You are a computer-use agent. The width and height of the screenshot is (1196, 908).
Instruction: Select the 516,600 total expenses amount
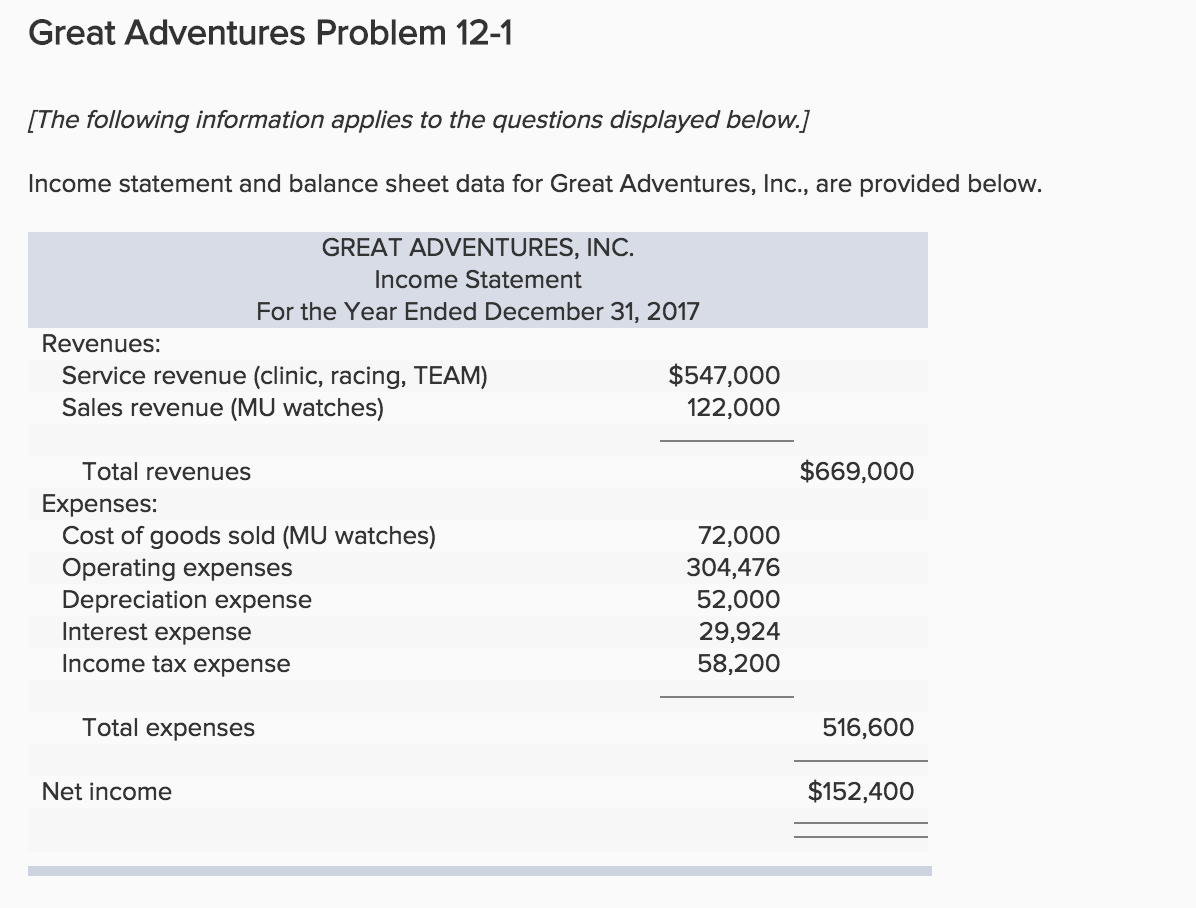(x=867, y=728)
